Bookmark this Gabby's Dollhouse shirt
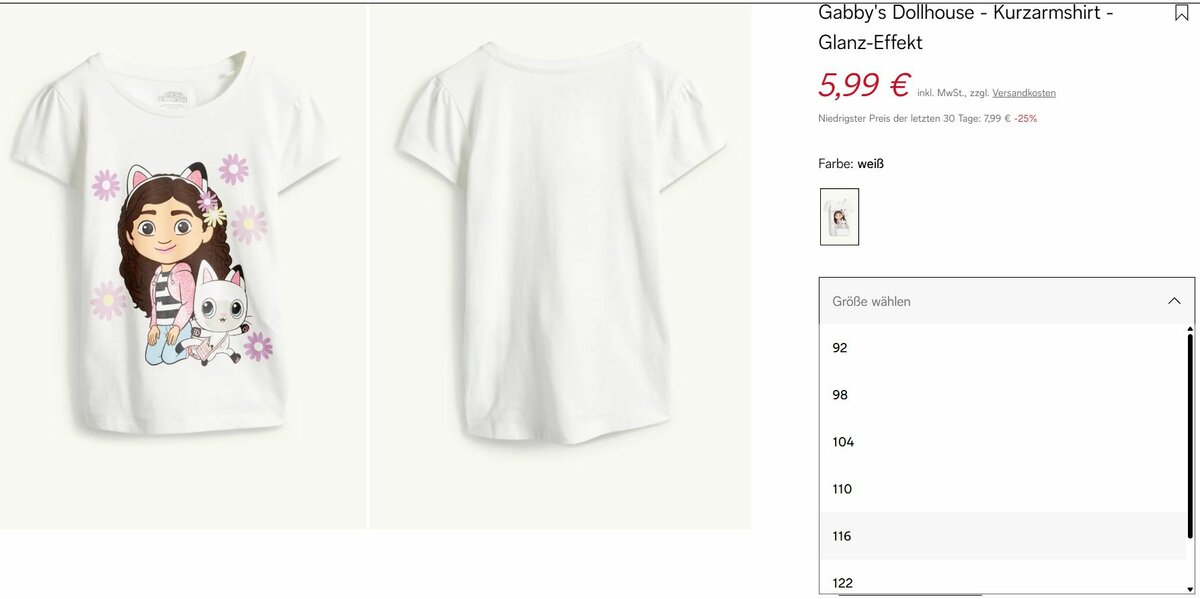 pos(1181,13)
